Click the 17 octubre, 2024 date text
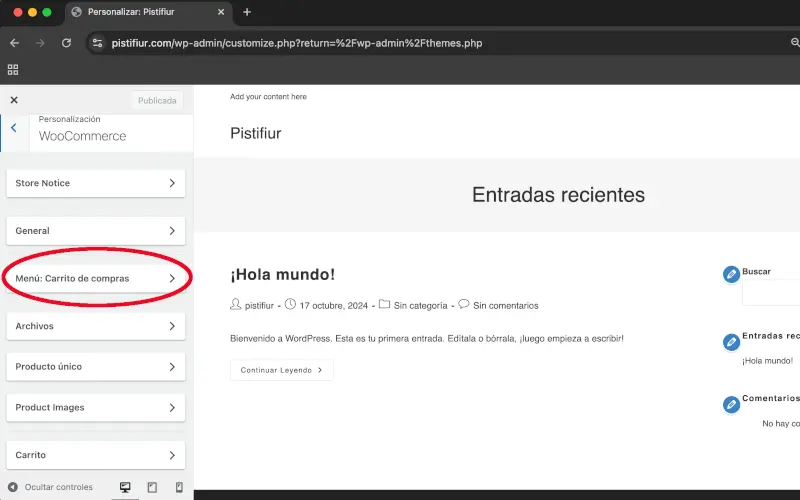 [x=334, y=306]
